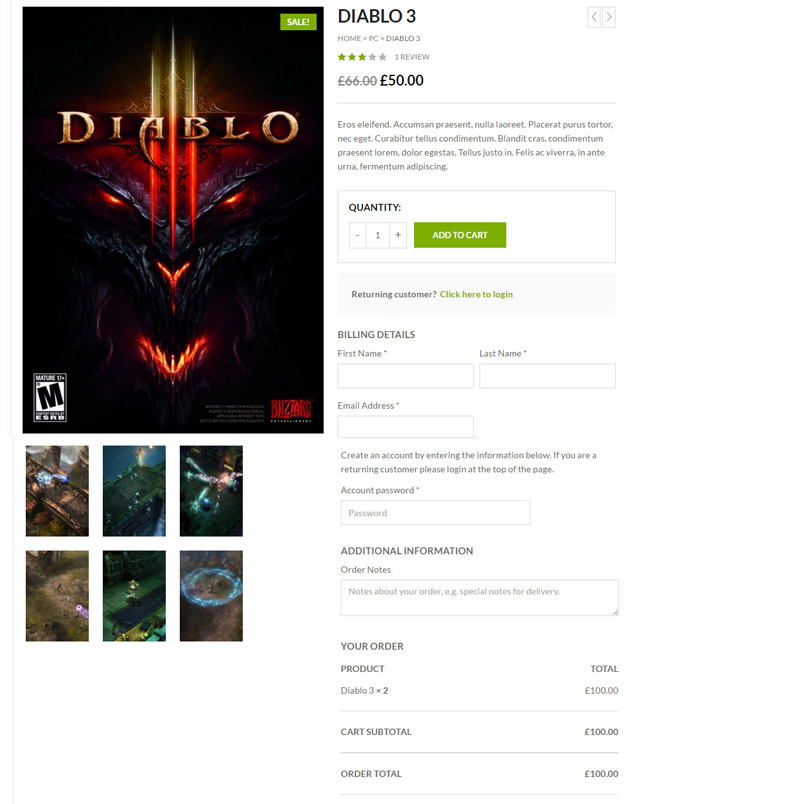
Task: Go to next product arrow
Action: coord(609,17)
